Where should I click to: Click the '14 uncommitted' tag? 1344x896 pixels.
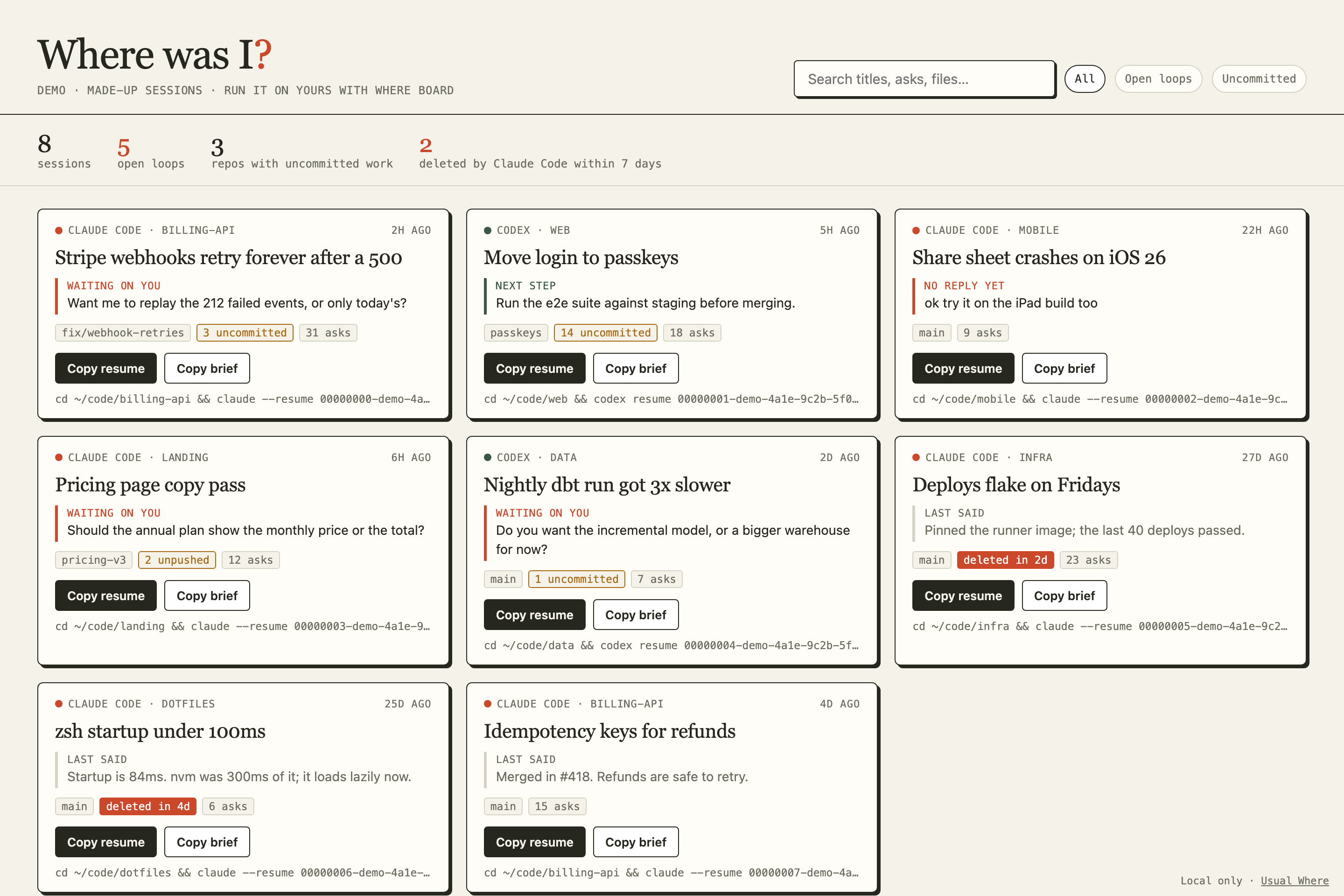point(605,333)
